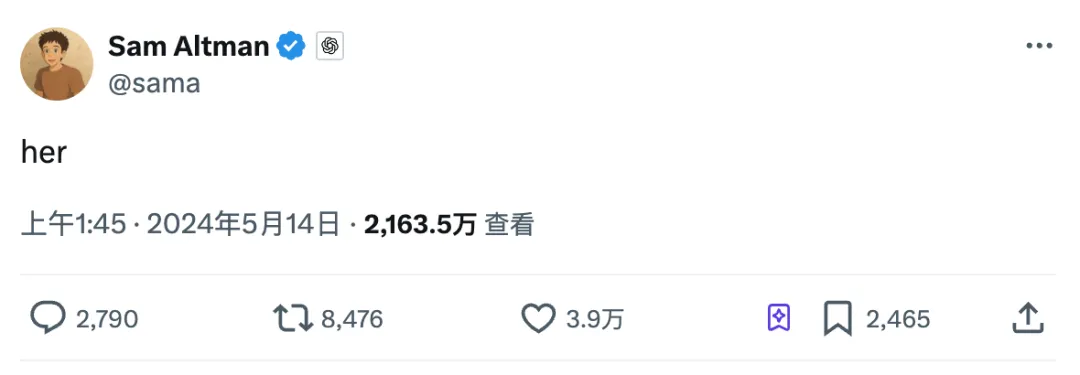The height and width of the screenshot is (375, 1080).
Task: Click the 2,465 bookmarks count
Action: tap(898, 319)
